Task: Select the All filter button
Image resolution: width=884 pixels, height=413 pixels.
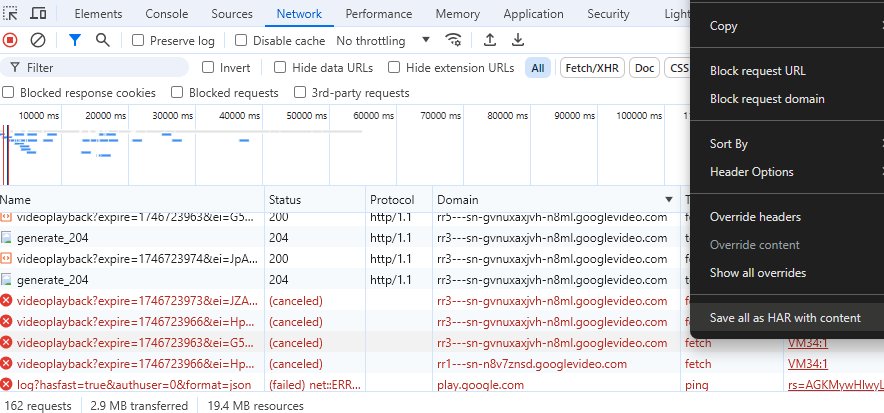Action: [538, 68]
